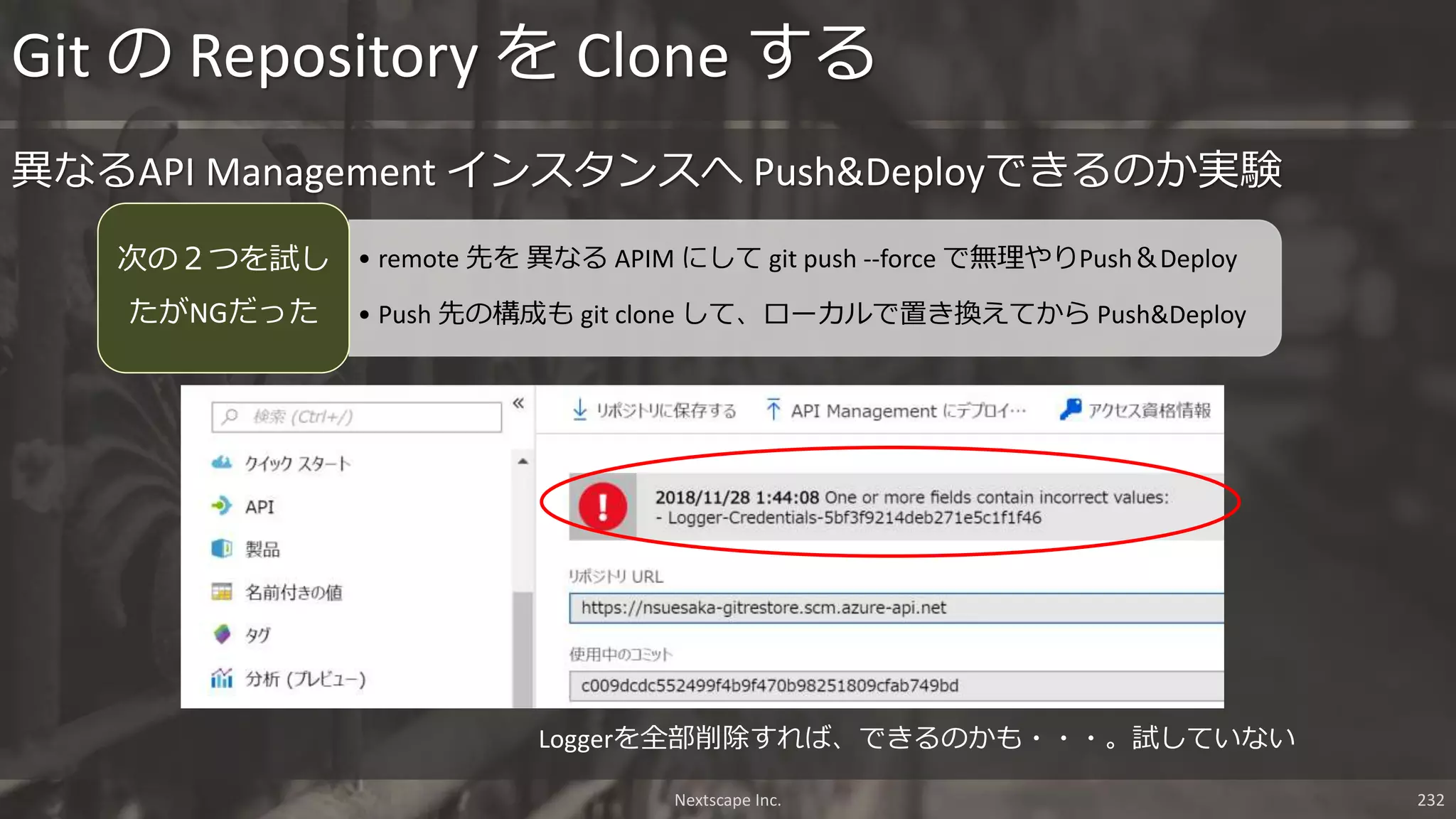Click the search box with 検索 (Ctrl+/) placeholder
This screenshot has width=1456, height=819.
(x=356, y=417)
